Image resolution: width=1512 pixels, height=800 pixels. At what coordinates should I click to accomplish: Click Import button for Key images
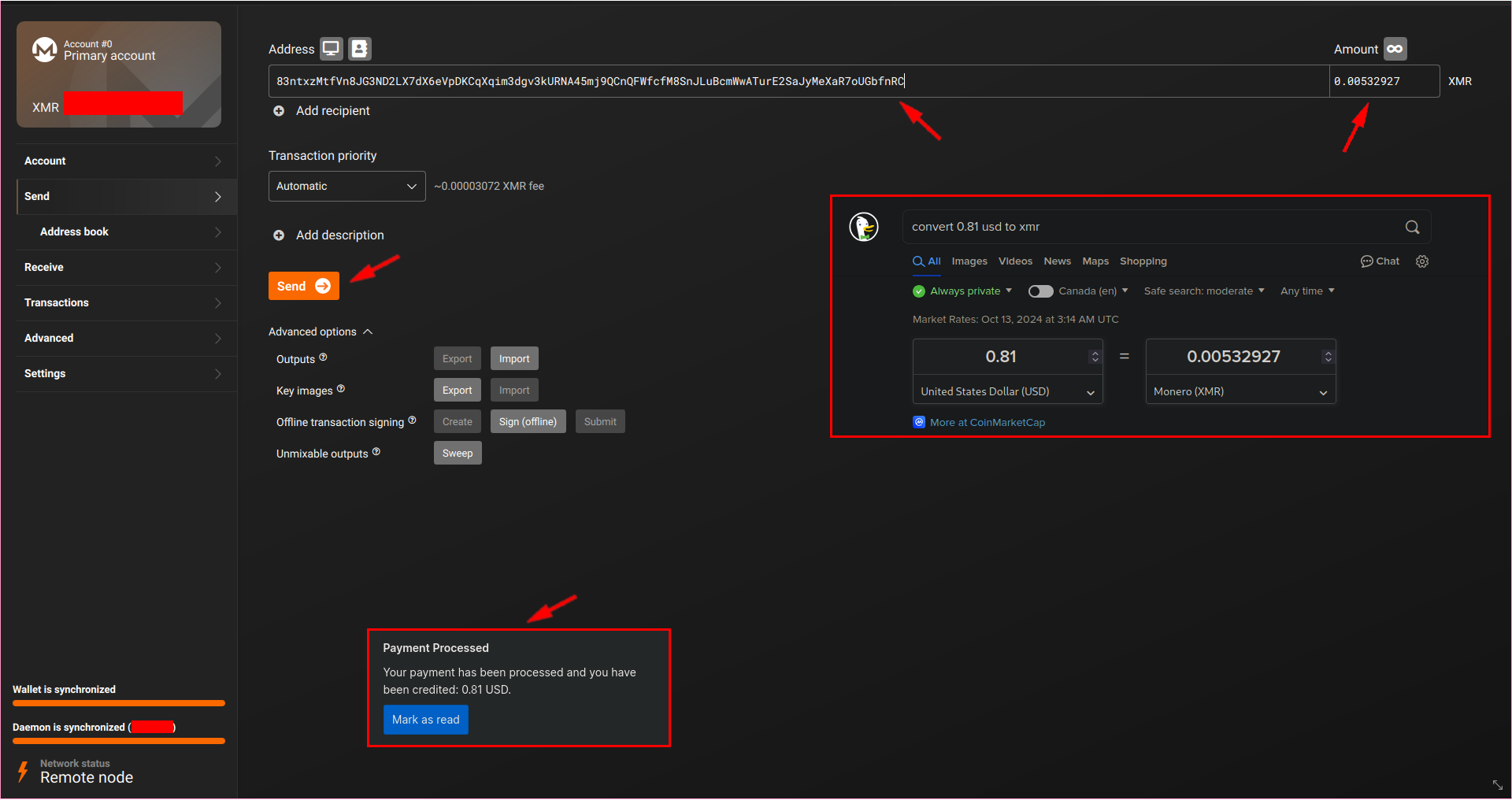click(514, 391)
